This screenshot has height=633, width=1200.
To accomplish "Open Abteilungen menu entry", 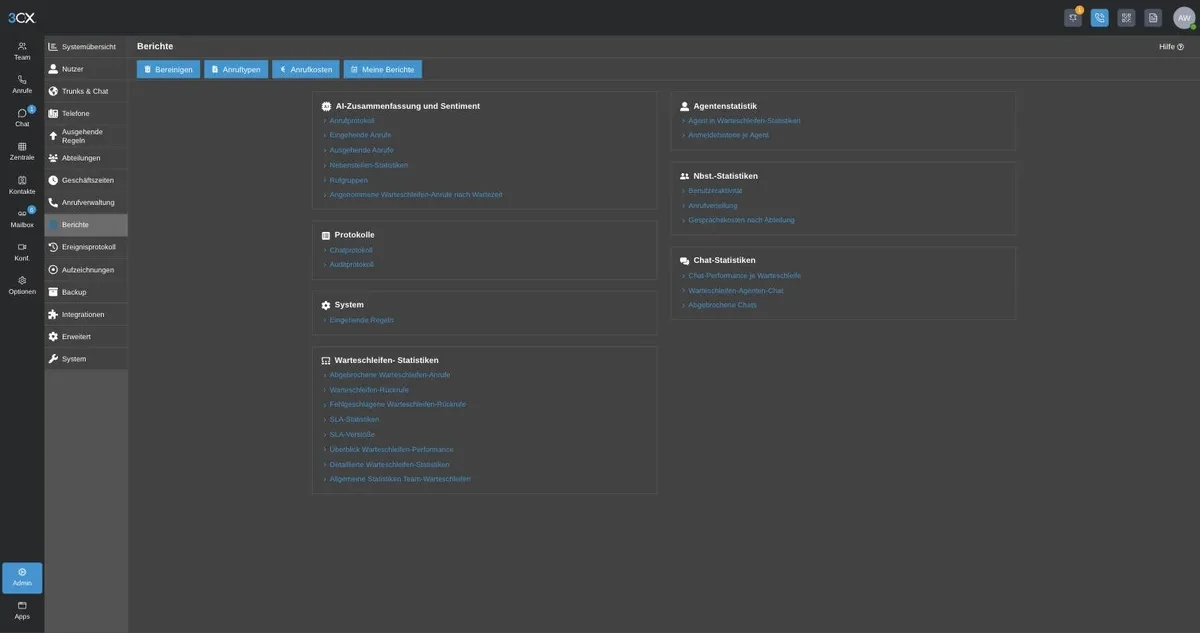I will [86, 158].
